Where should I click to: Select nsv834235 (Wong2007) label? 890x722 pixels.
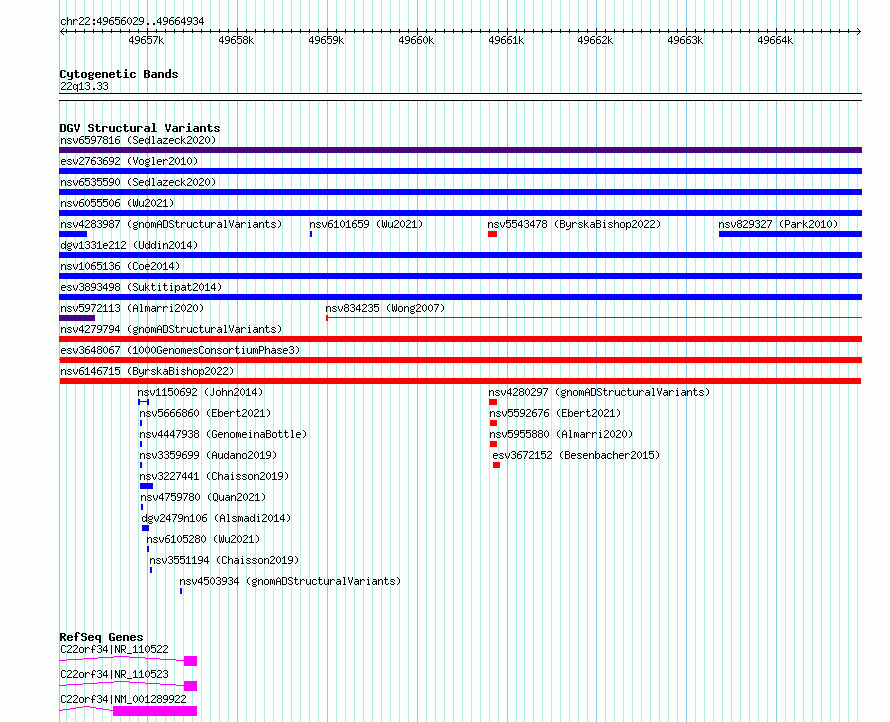(x=385, y=308)
